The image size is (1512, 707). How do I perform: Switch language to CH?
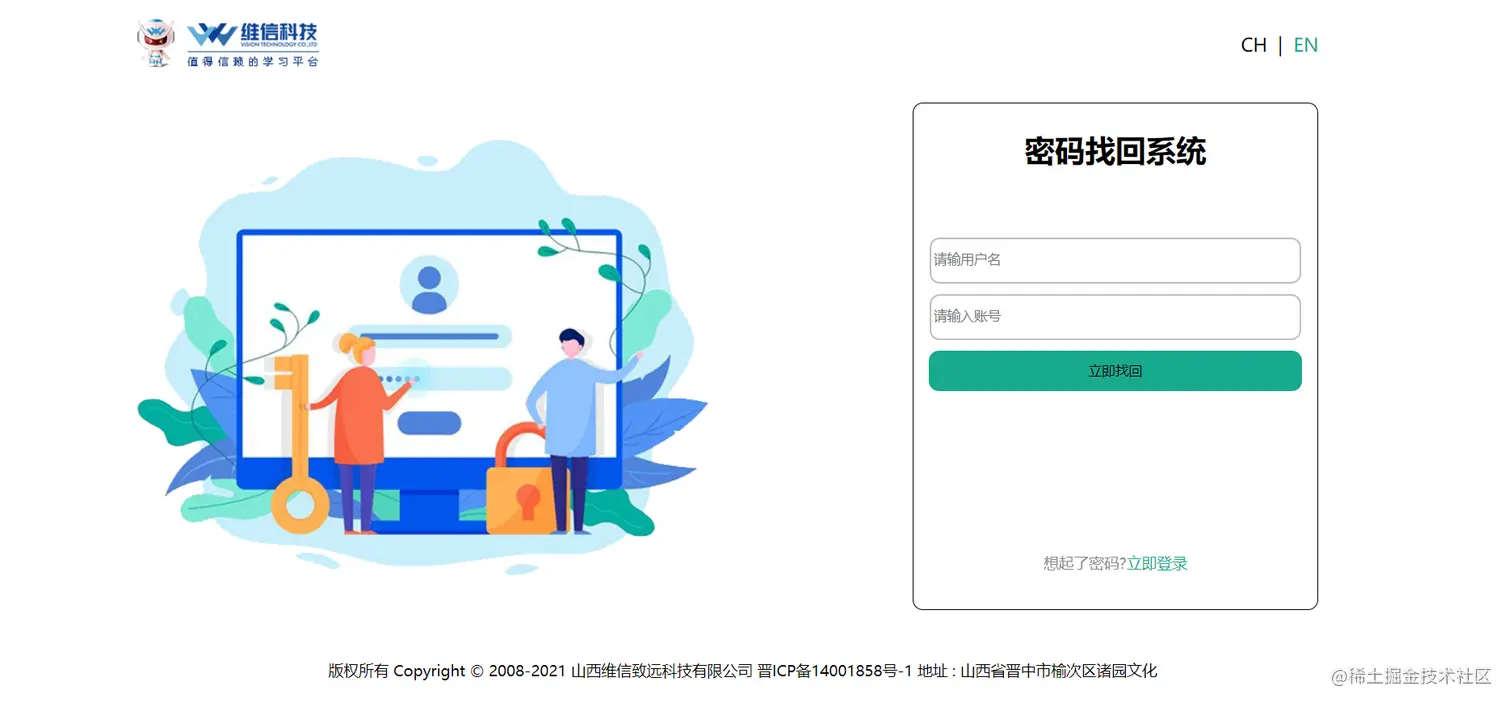pos(1253,45)
